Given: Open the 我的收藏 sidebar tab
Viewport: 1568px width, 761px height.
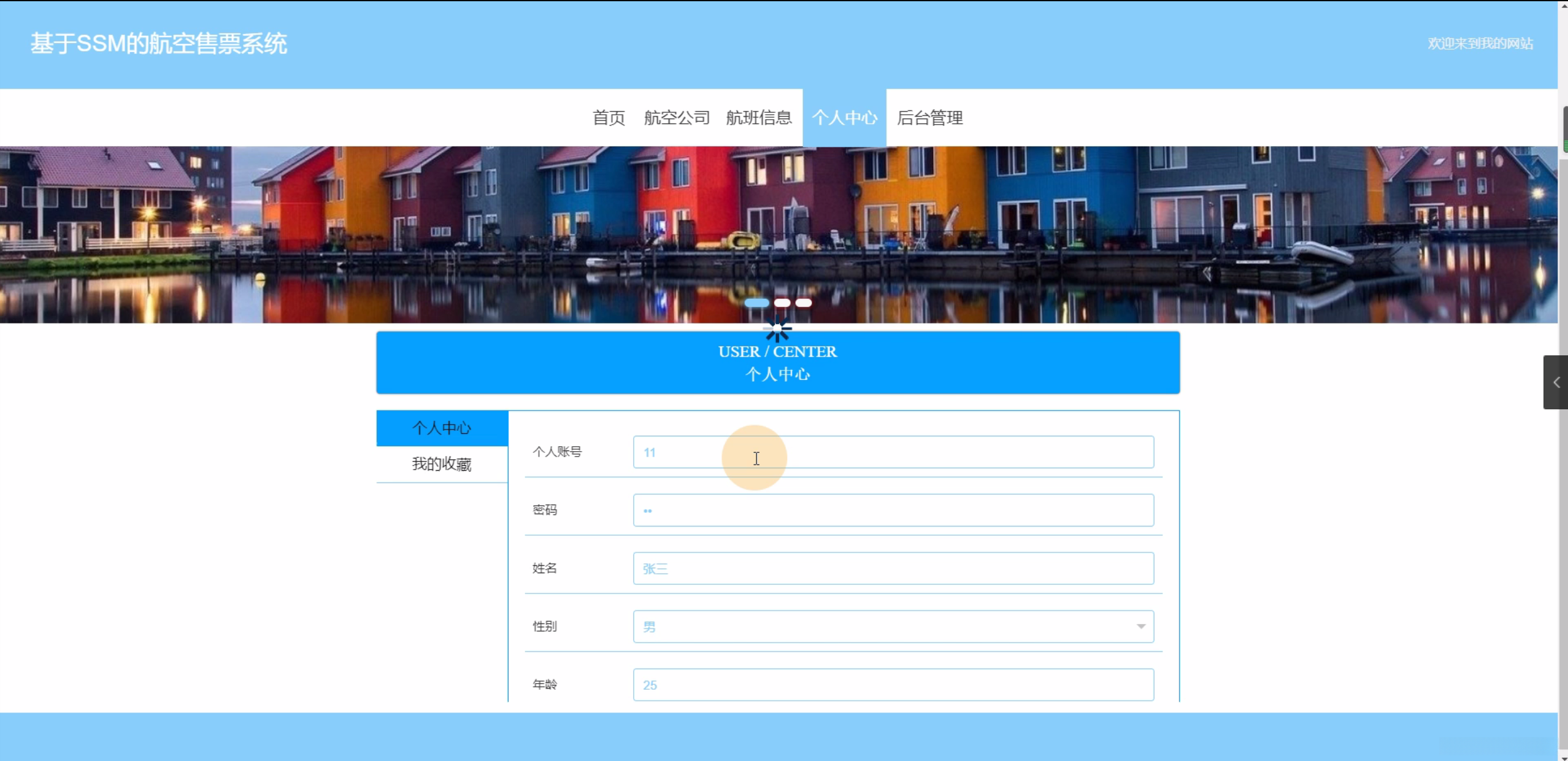Looking at the screenshot, I should point(442,464).
